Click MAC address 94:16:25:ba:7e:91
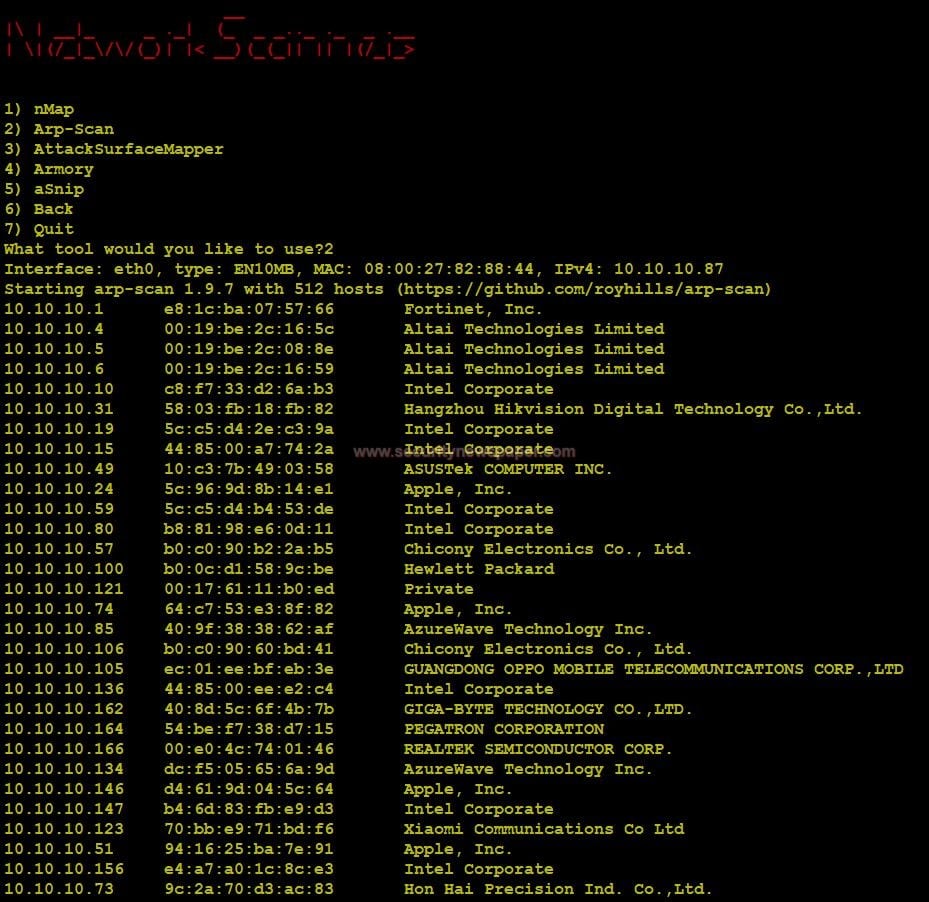The height and width of the screenshot is (902, 929). 249,849
